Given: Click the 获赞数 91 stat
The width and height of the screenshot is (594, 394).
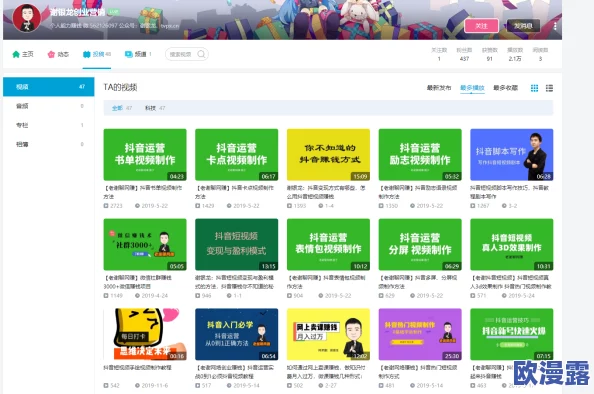Looking at the screenshot, I should point(489,54).
